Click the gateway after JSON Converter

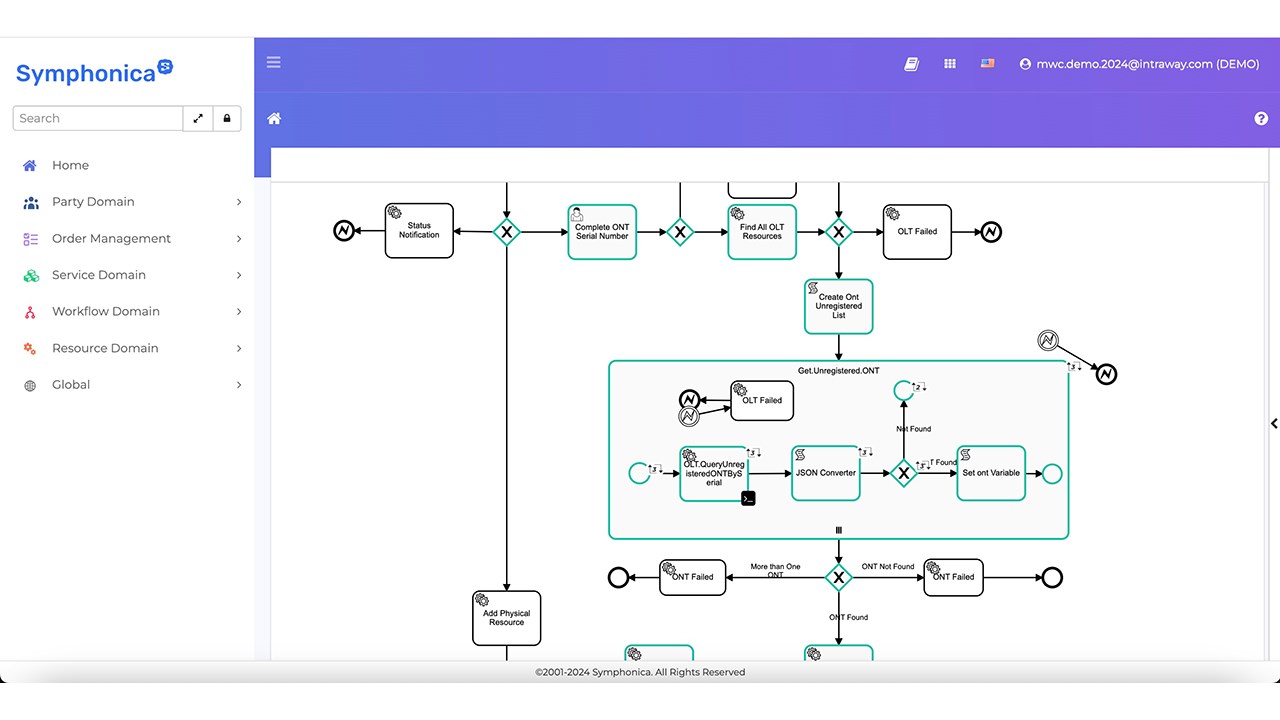click(x=903, y=473)
